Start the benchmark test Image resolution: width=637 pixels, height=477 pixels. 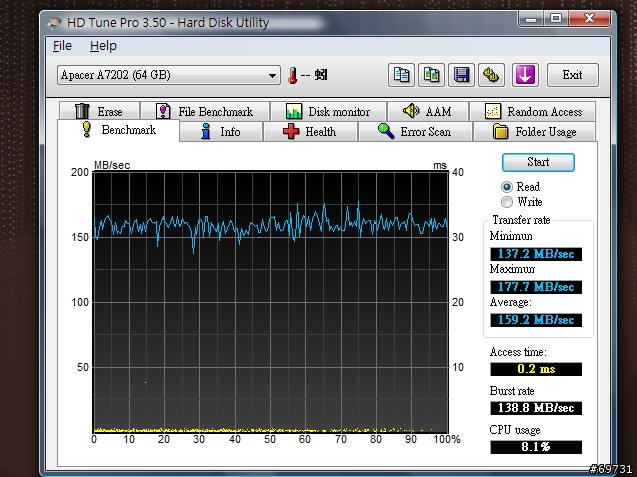pos(538,162)
